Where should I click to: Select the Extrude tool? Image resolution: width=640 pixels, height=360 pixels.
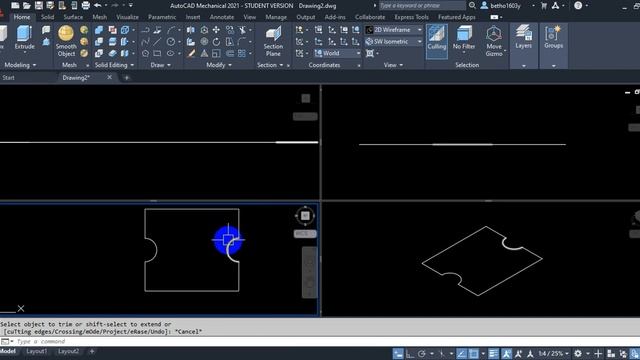point(24,37)
